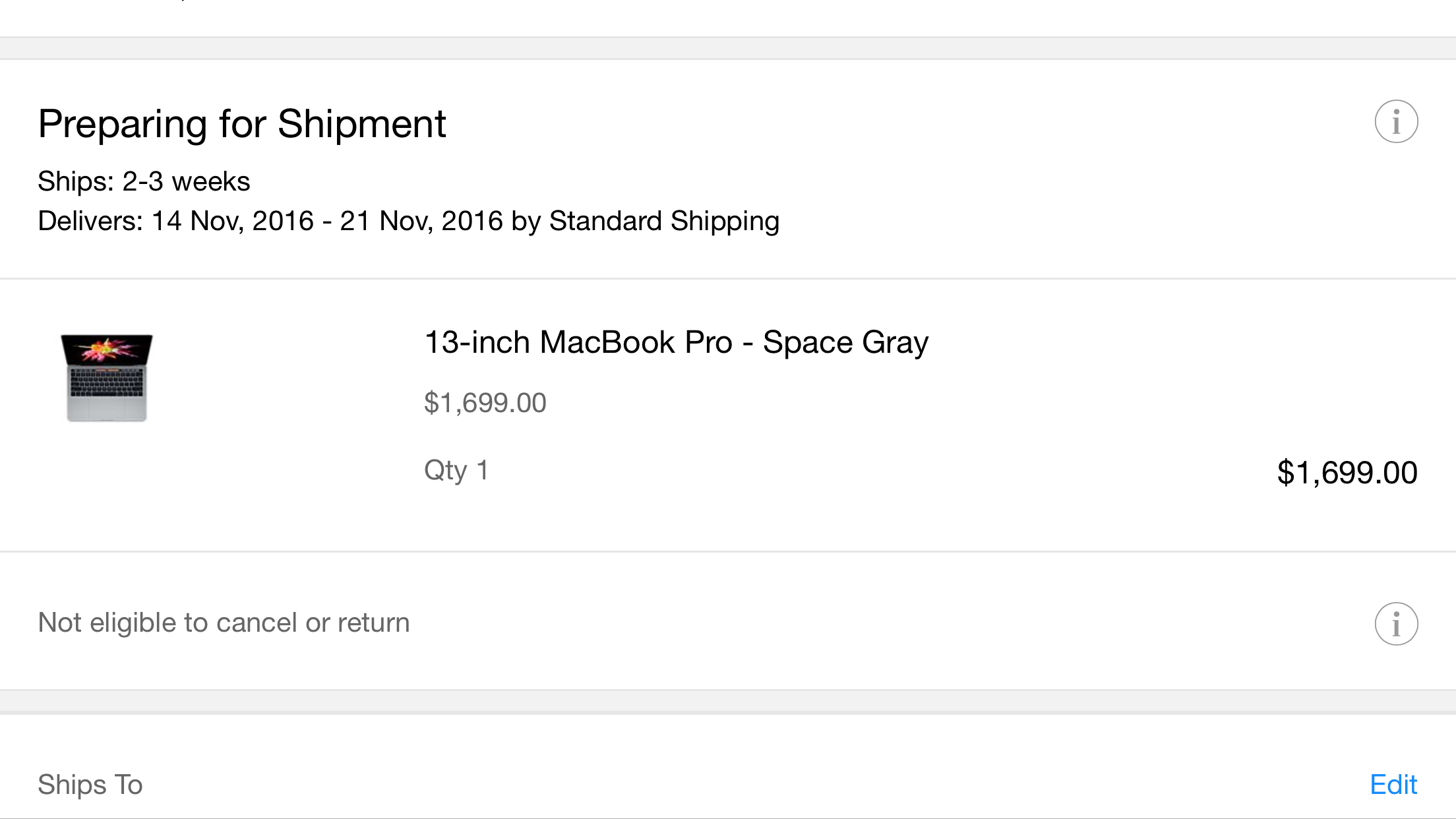The image size is (1456, 819).
Task: Click Standard Shipping in the delivery line
Action: click(664, 221)
